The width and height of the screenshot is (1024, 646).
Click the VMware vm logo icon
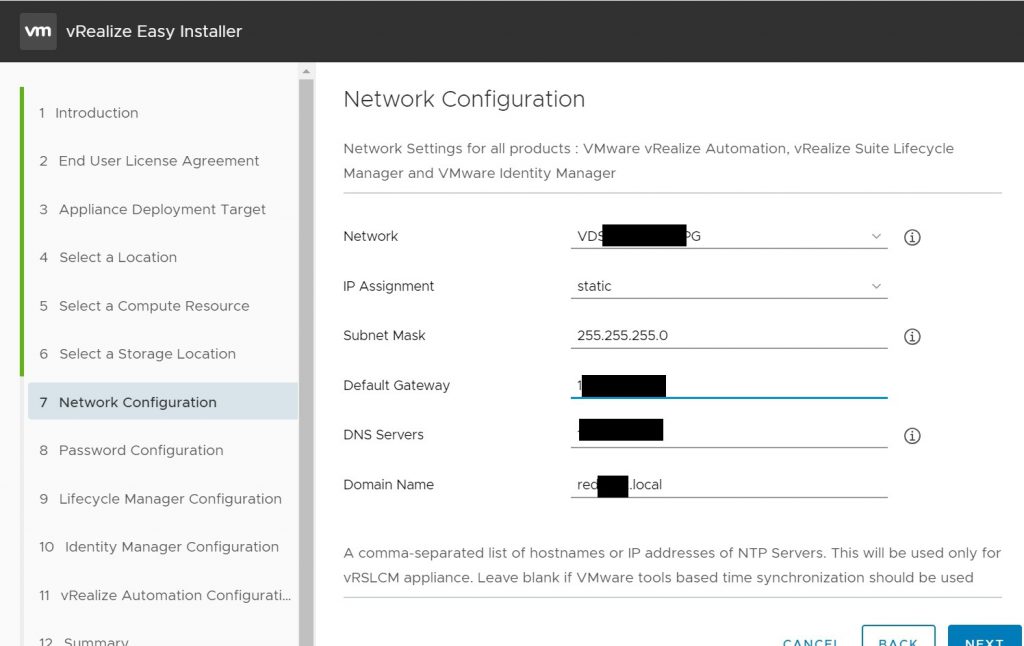[x=38, y=31]
